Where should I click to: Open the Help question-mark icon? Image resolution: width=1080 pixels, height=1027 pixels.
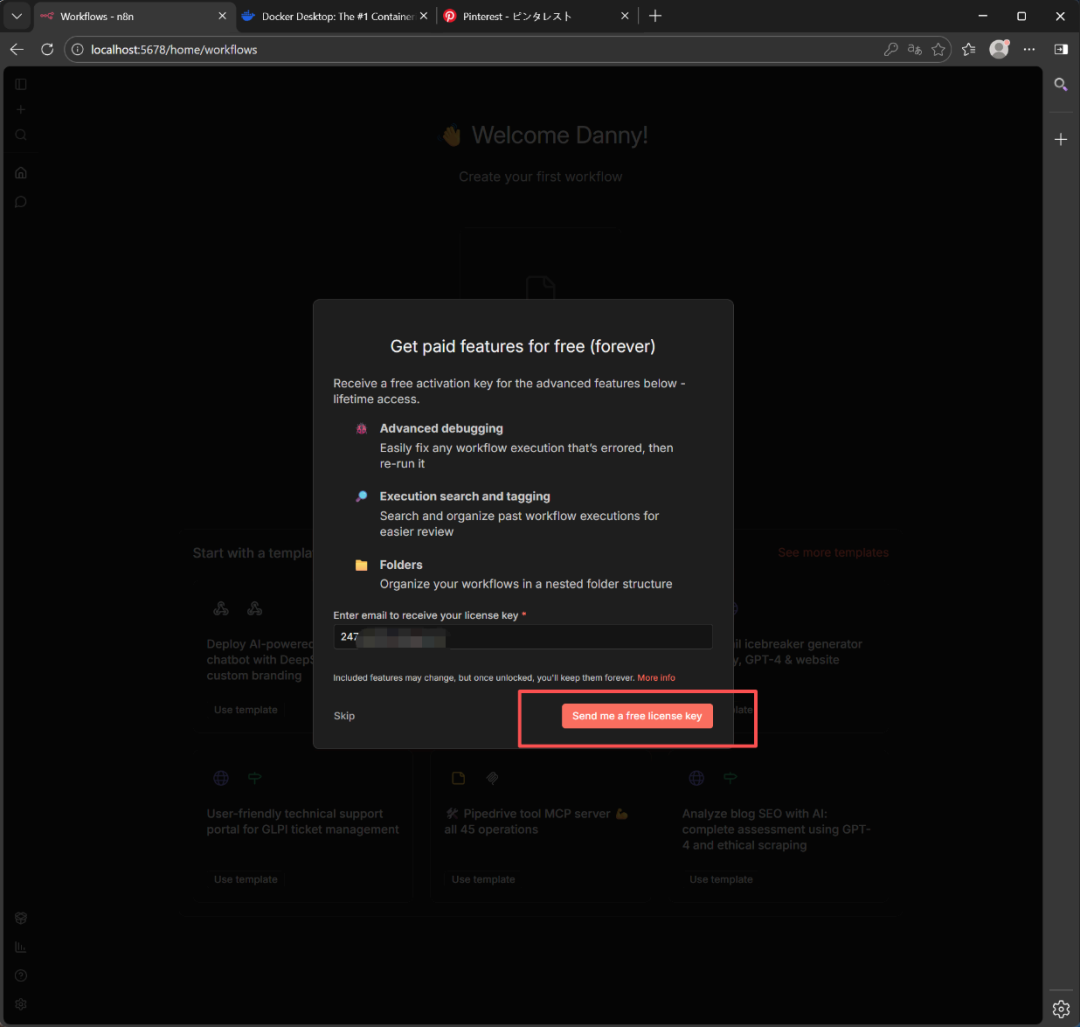pos(20,975)
